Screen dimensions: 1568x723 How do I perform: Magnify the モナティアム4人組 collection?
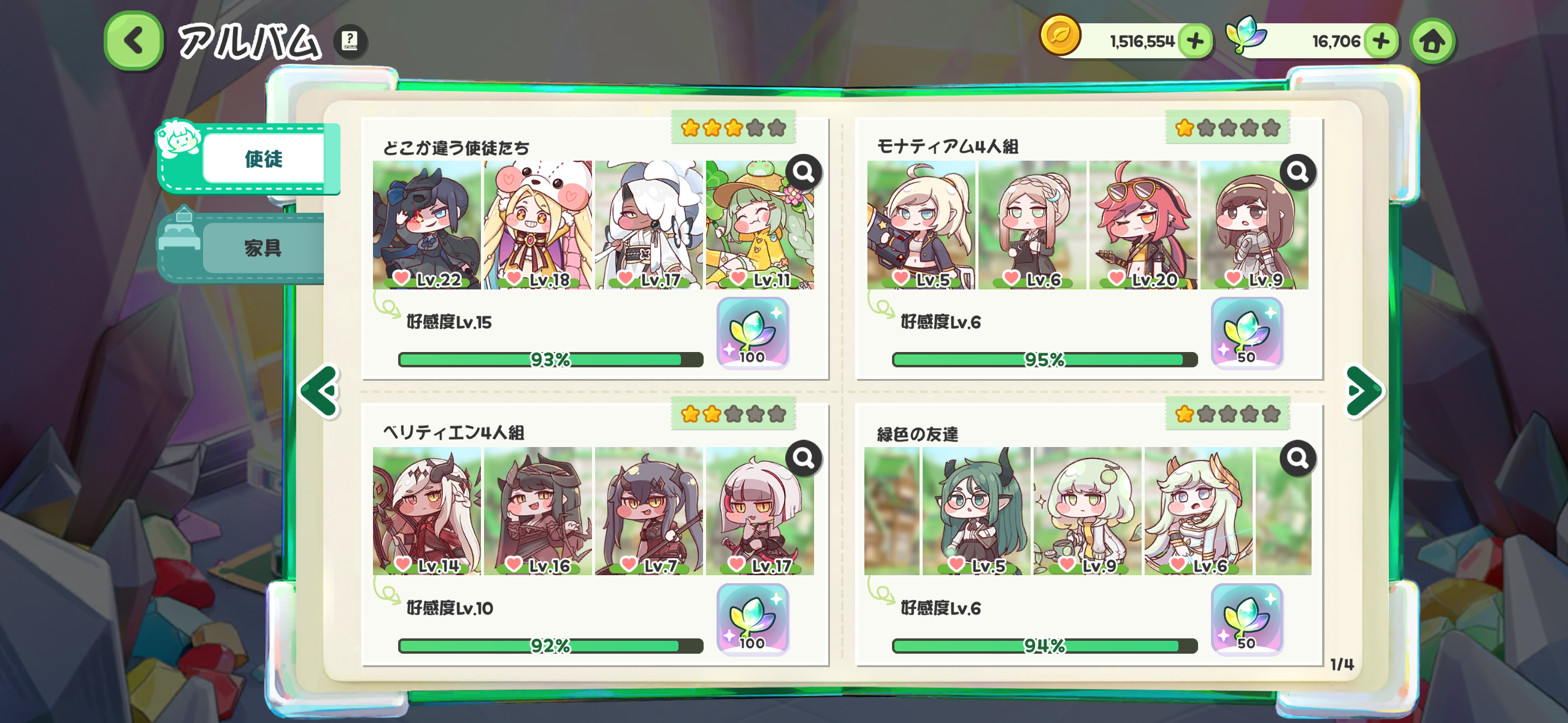click(x=1298, y=172)
